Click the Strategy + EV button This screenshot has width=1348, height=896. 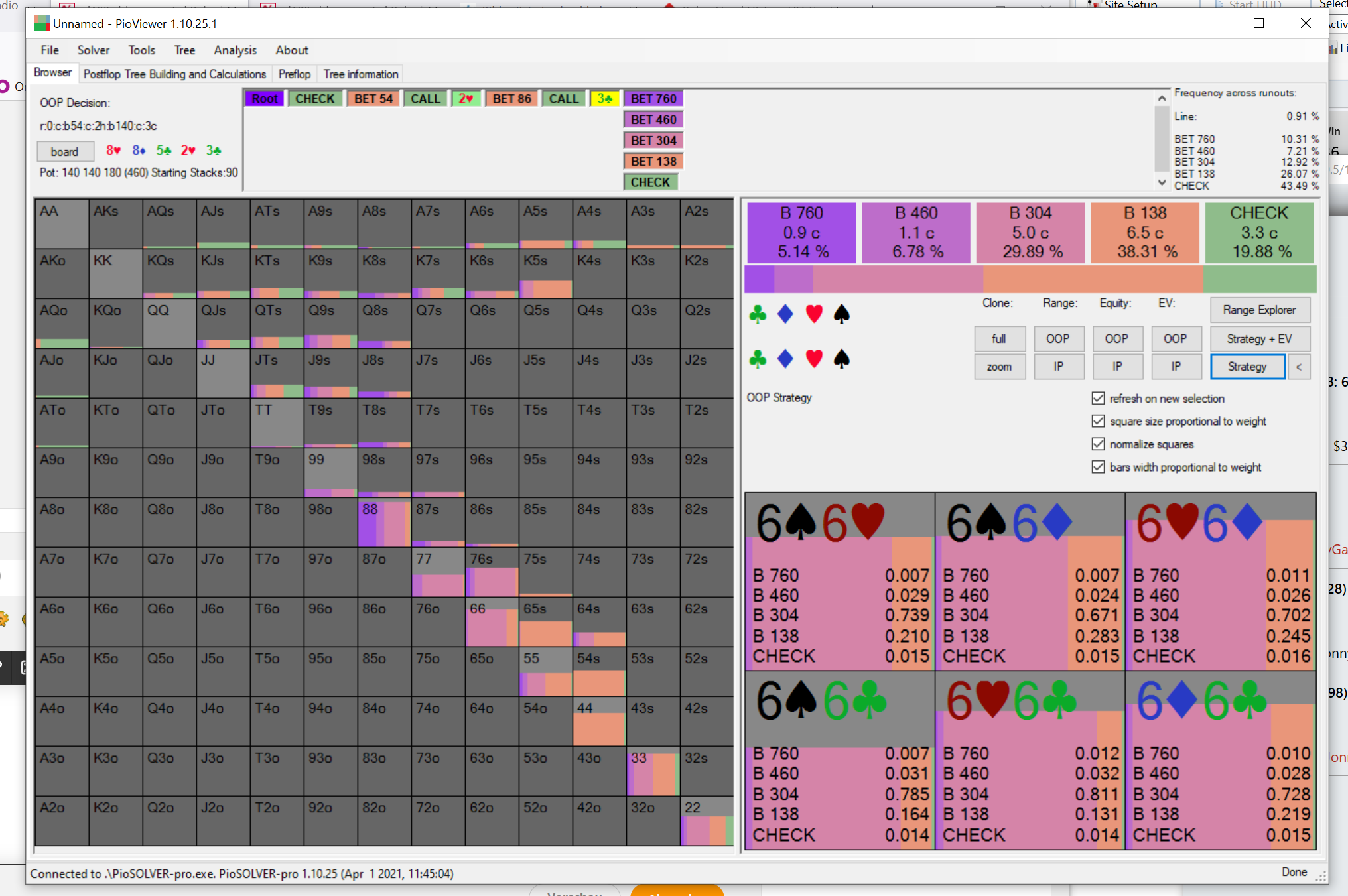(x=1259, y=339)
